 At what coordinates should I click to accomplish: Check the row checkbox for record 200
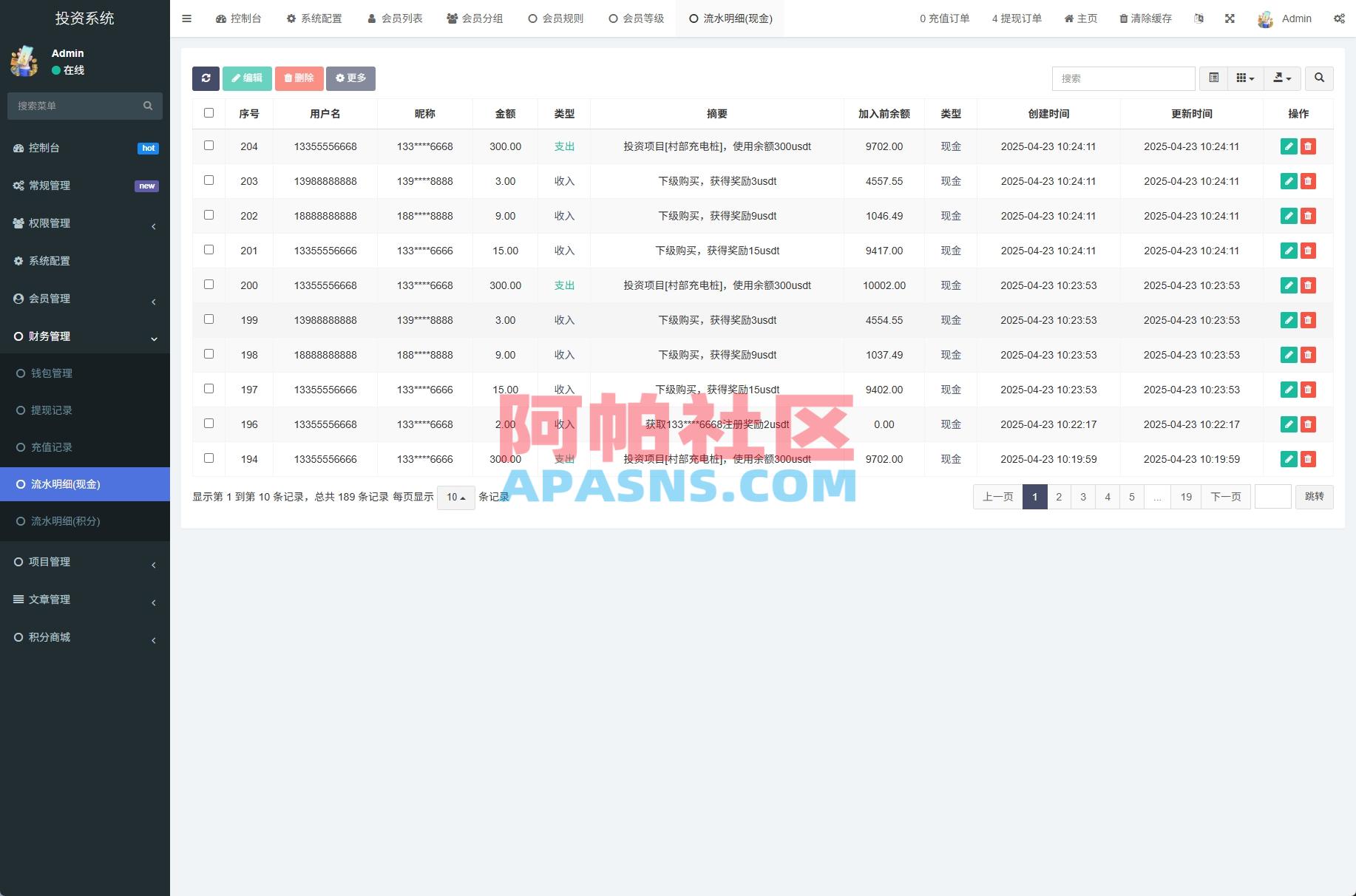(209, 284)
